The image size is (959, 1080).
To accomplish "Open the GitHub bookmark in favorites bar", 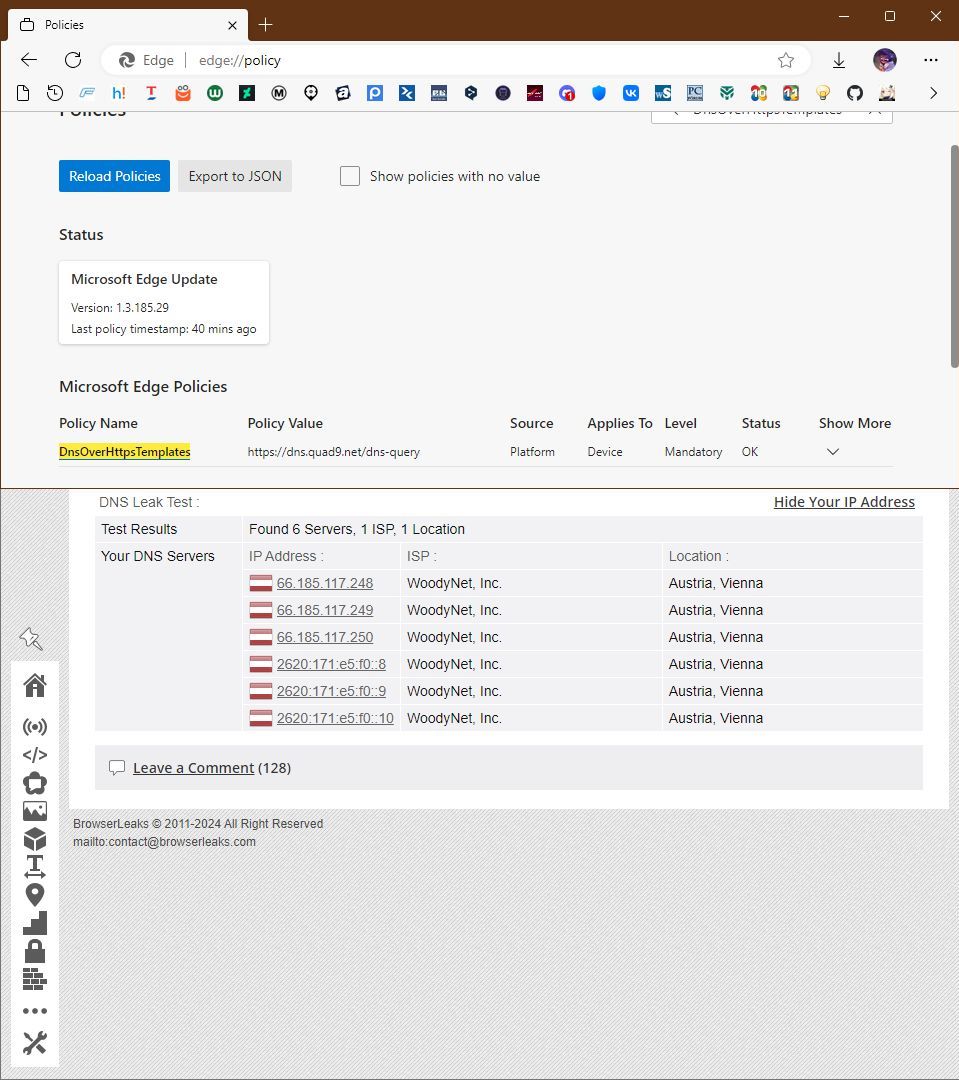I will 855,93.
